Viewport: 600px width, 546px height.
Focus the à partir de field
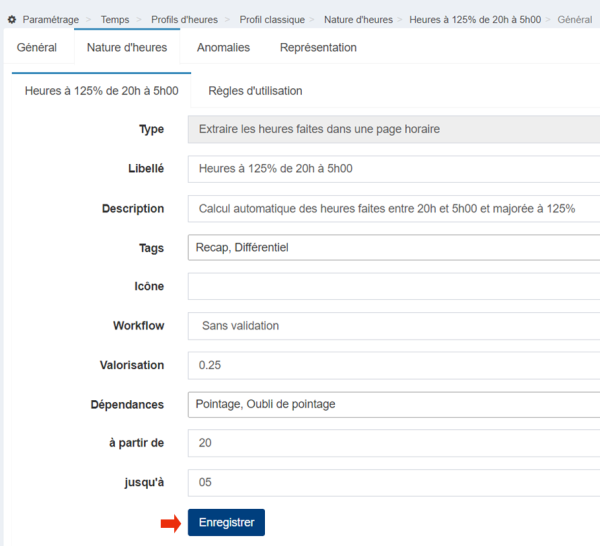pos(394,443)
